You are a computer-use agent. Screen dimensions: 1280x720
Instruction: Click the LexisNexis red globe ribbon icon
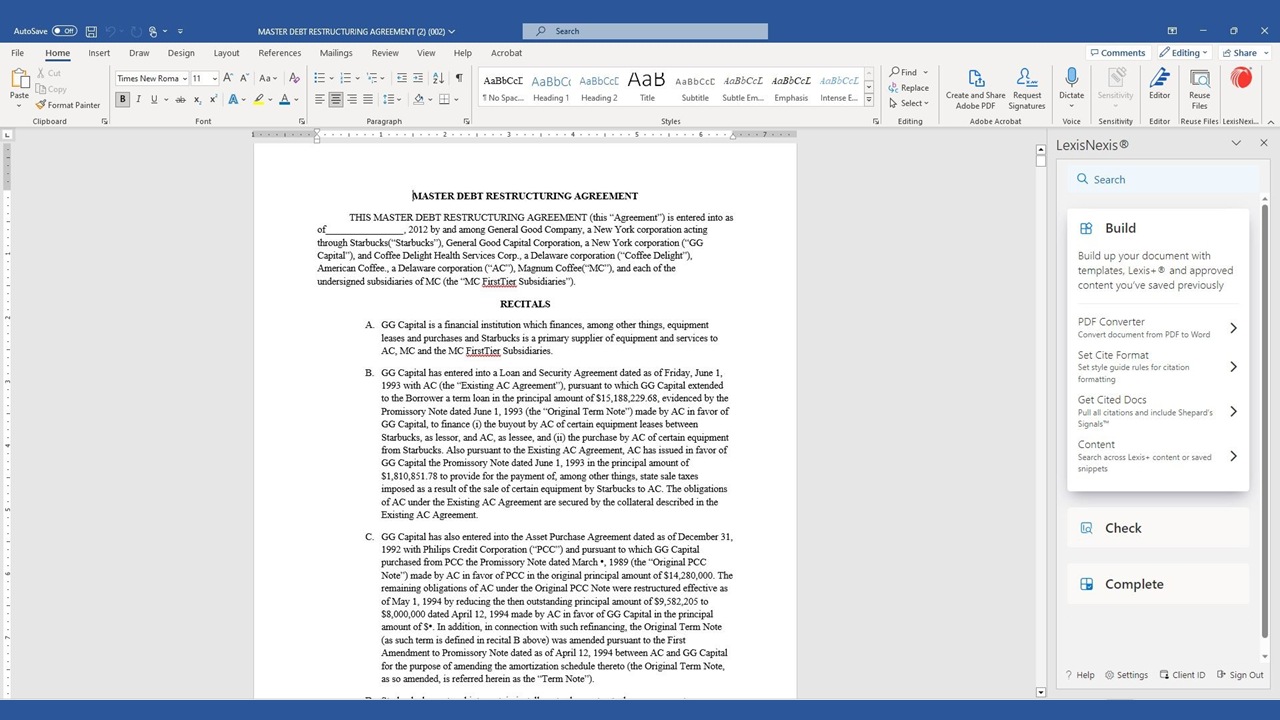coord(1240,79)
